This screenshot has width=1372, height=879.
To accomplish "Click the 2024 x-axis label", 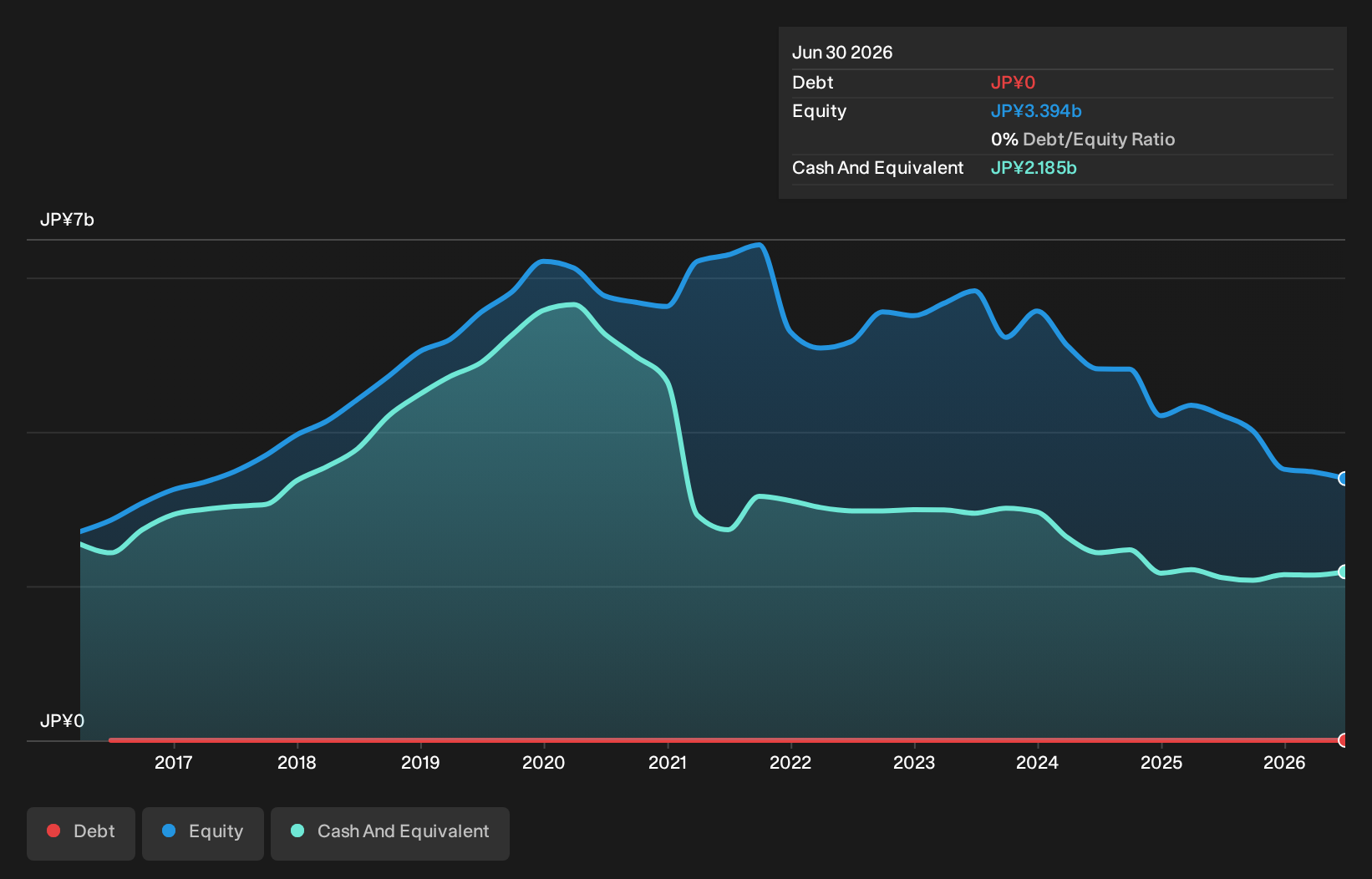I will 1038,763.
